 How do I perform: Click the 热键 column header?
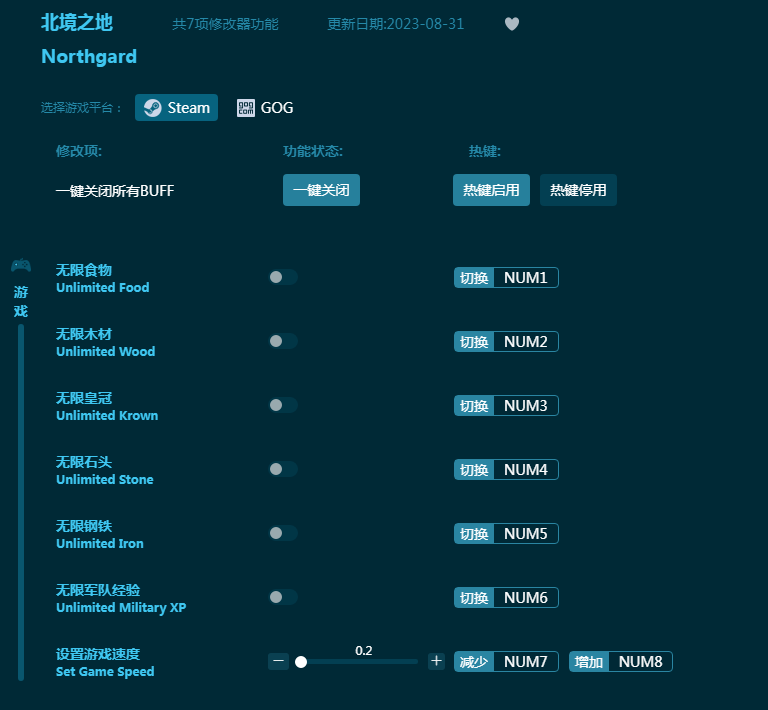click(485, 151)
